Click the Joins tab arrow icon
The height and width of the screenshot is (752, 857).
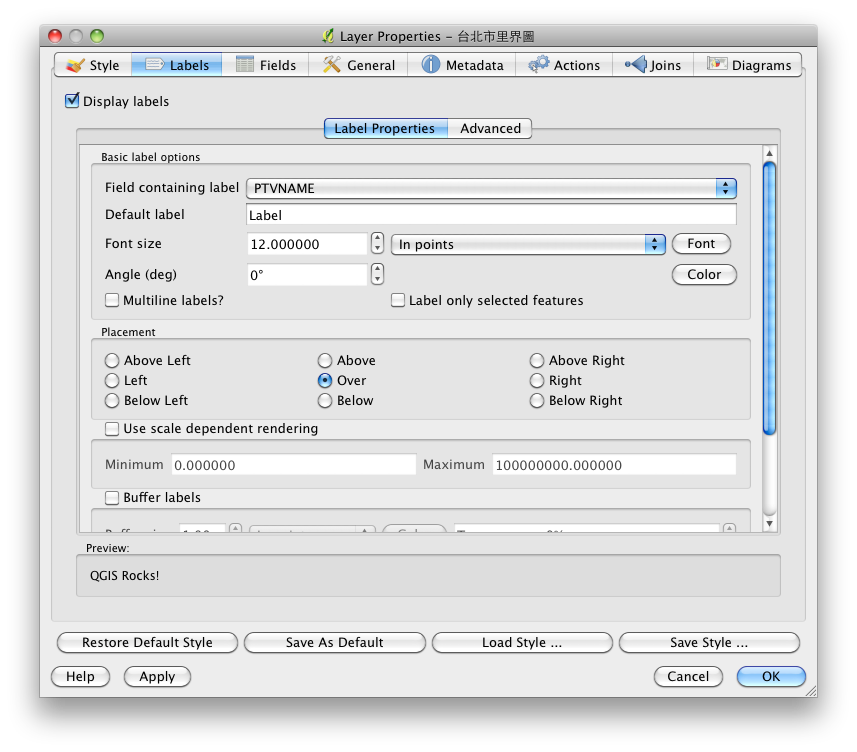pyautogui.click(x=636, y=64)
